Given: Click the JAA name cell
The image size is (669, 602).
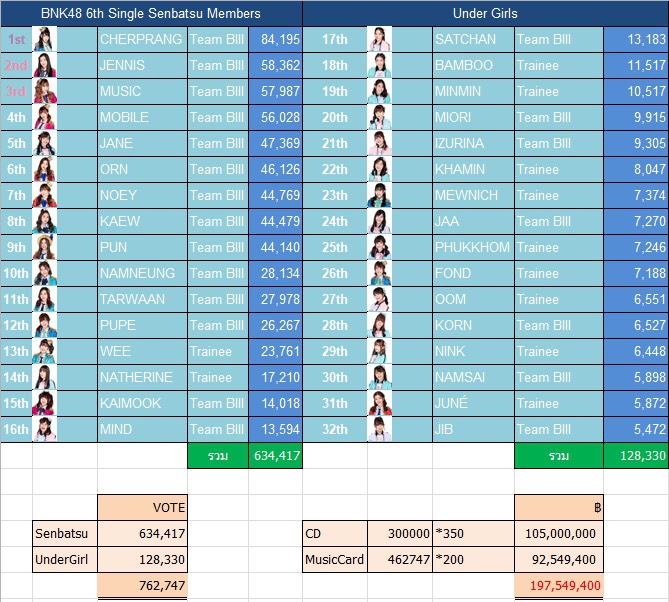Looking at the screenshot, I should (x=473, y=221).
